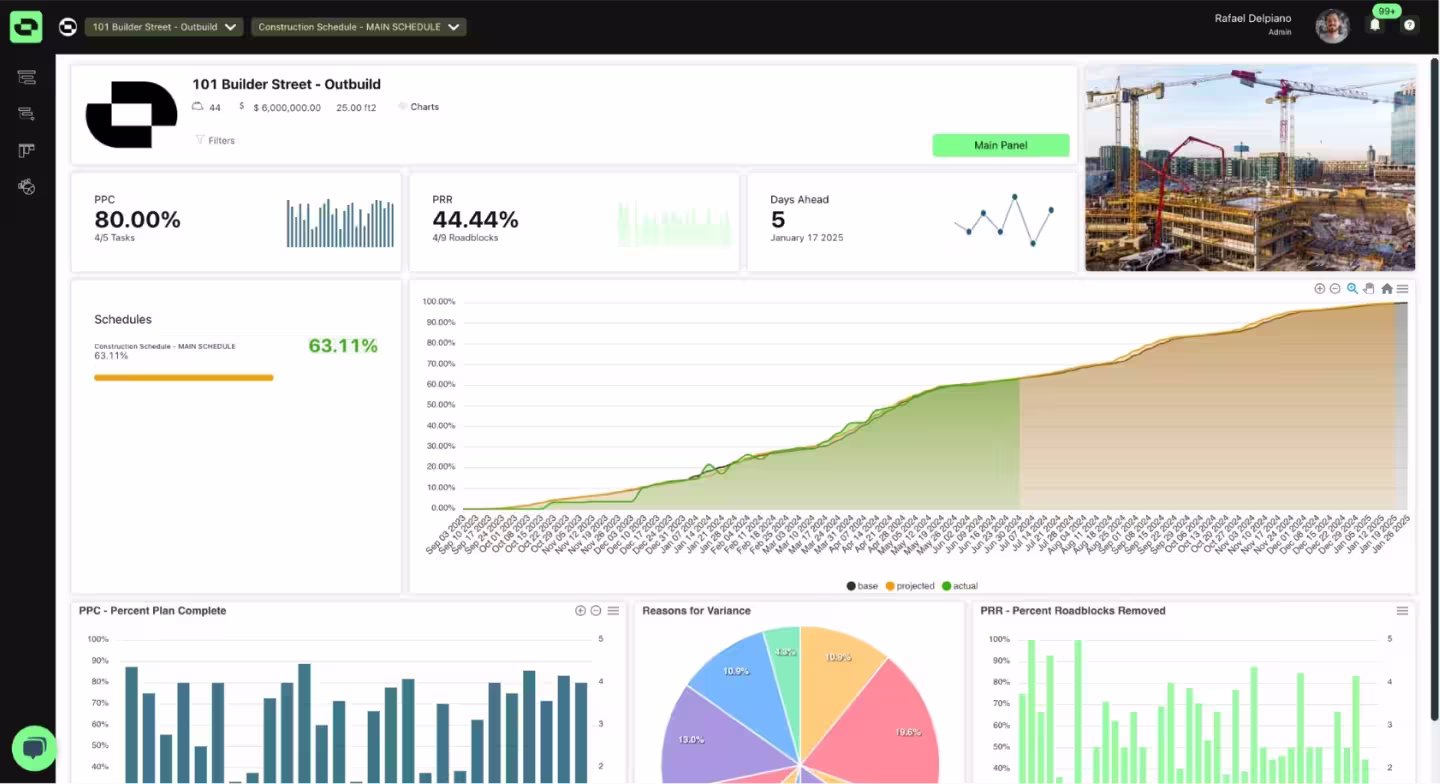Viewport: 1440px width, 784px height.
Task: Open the Filters link
Action: 221,140
